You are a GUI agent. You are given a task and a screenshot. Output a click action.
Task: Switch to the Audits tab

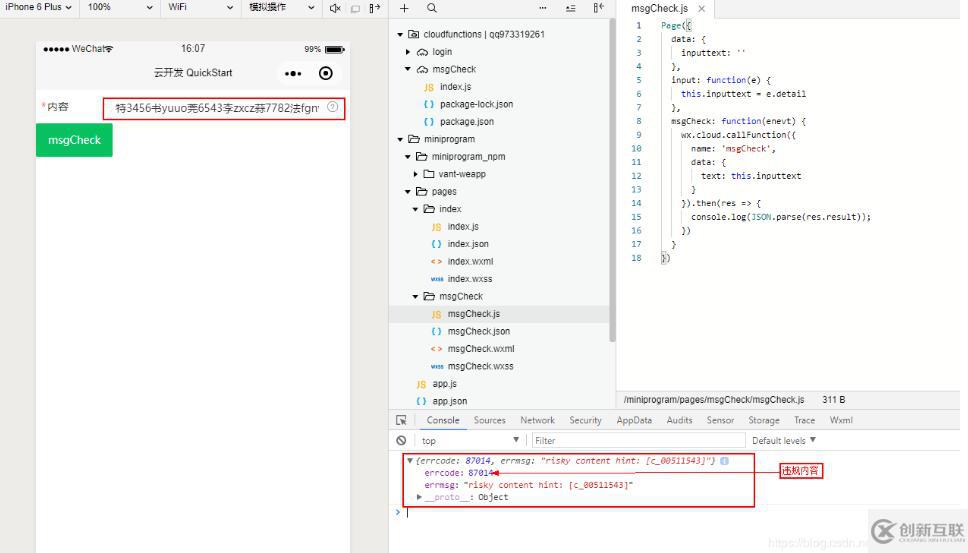tap(679, 420)
